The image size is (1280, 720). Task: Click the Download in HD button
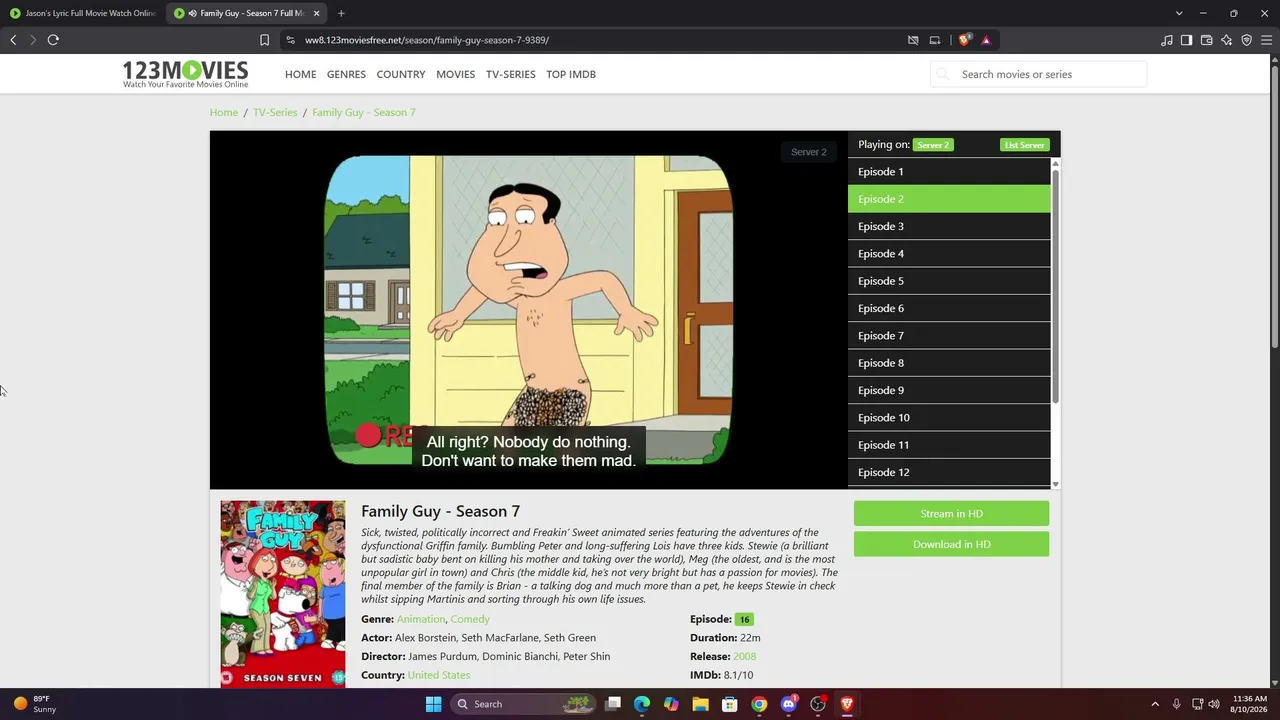click(951, 544)
